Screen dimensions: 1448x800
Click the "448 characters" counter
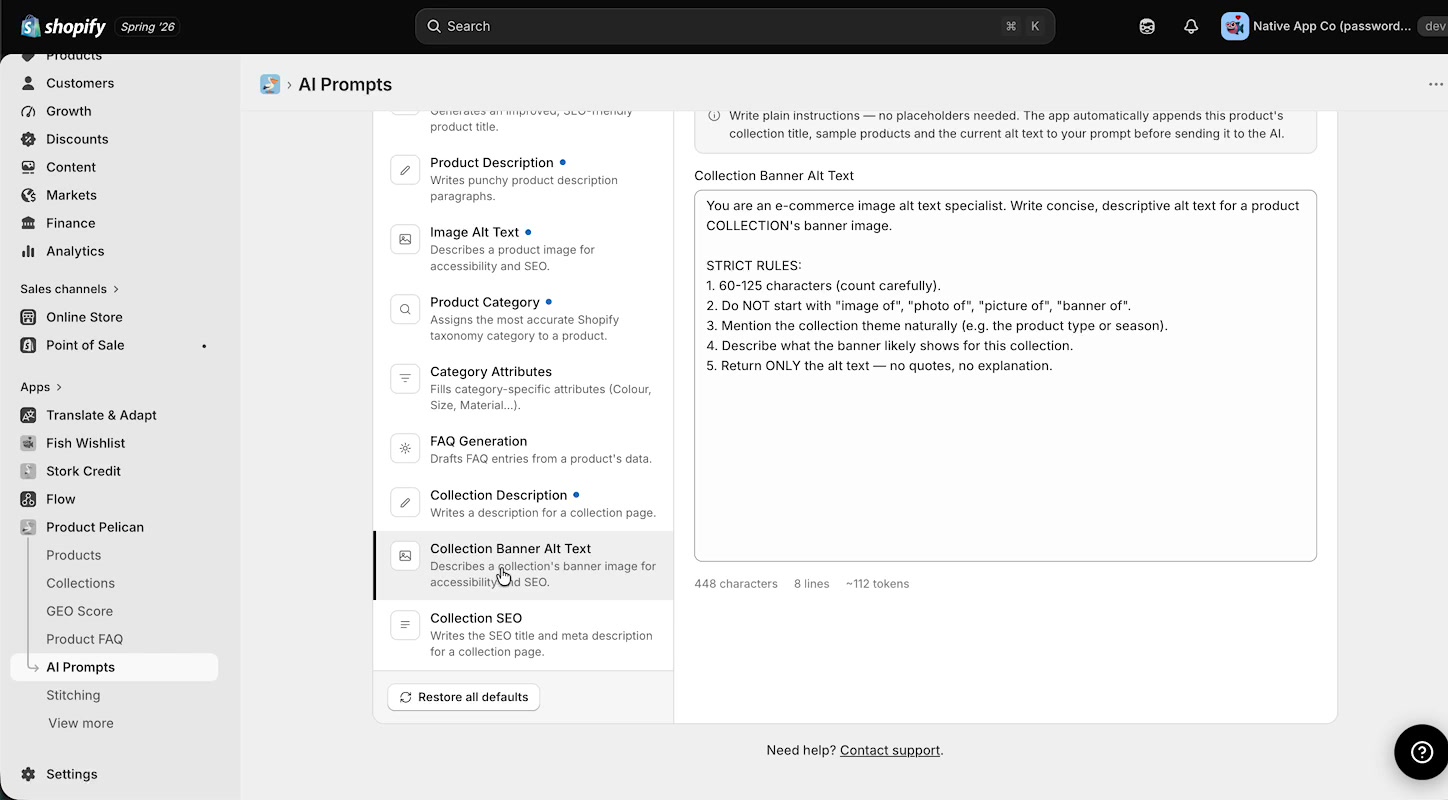point(736,584)
